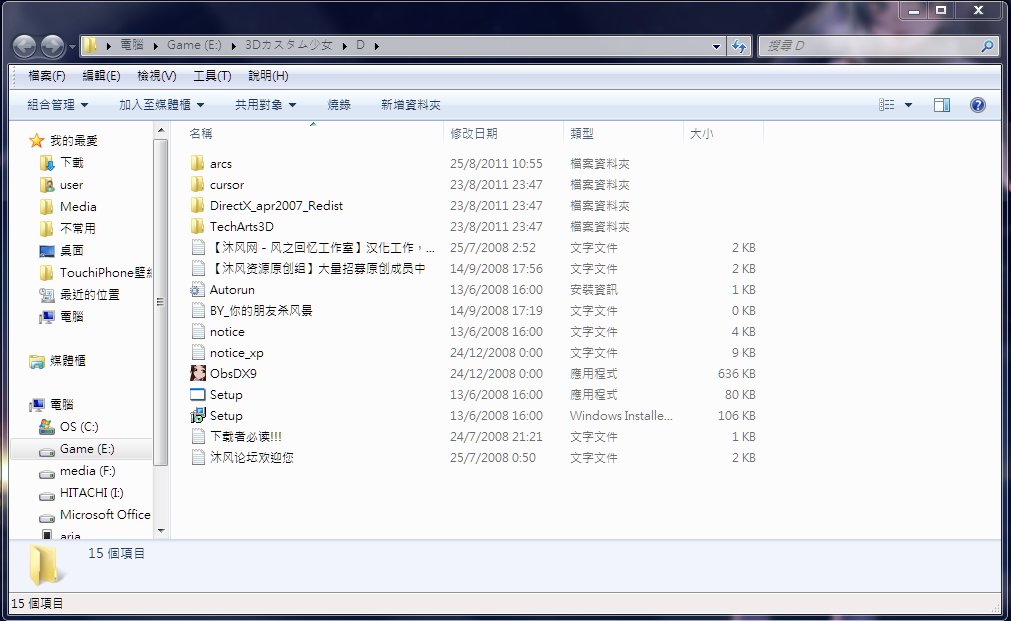Open the view options dropdown arrow
The height and width of the screenshot is (621, 1011).
[x=908, y=105]
